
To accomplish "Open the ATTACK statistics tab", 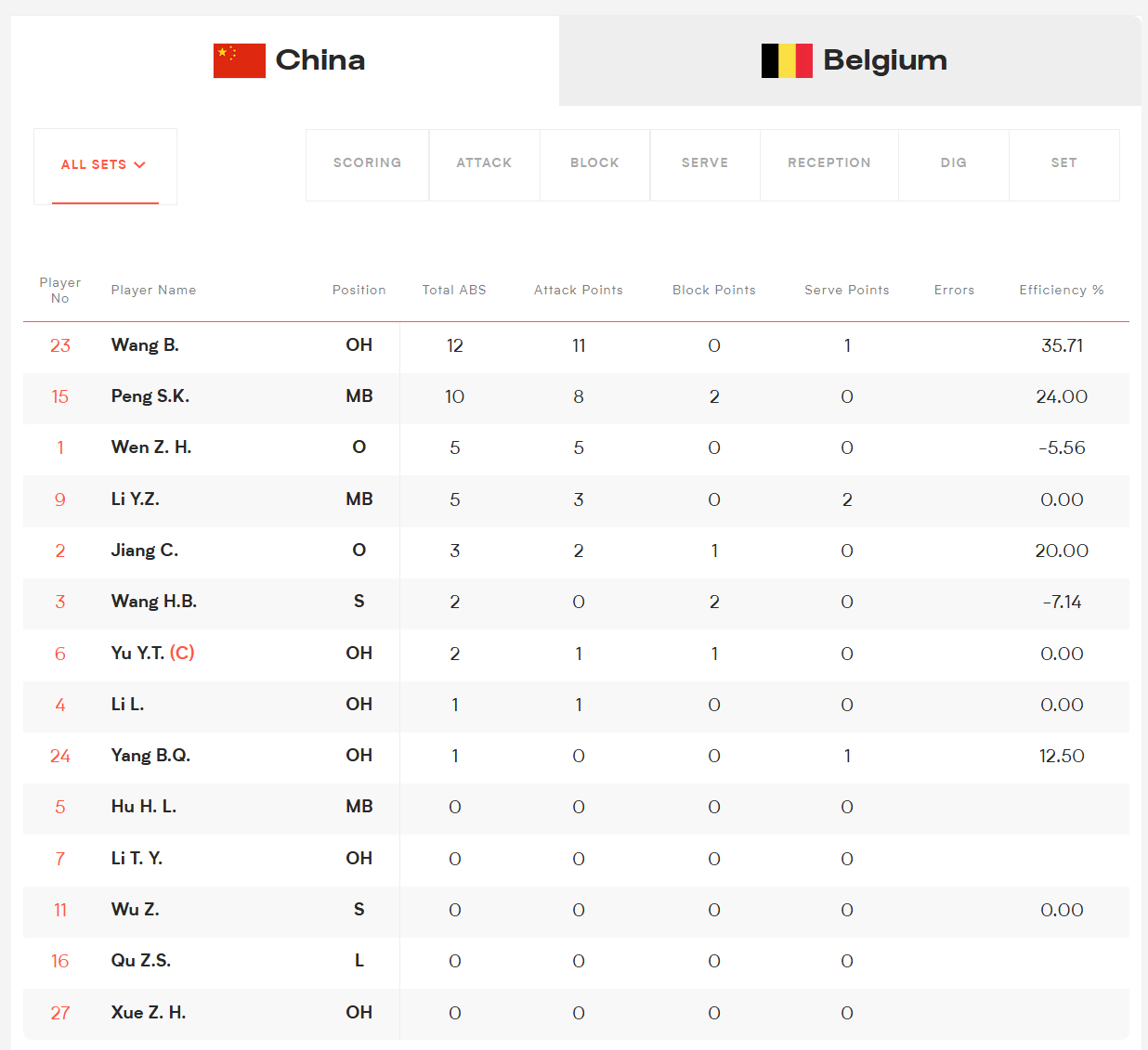I will coord(484,163).
